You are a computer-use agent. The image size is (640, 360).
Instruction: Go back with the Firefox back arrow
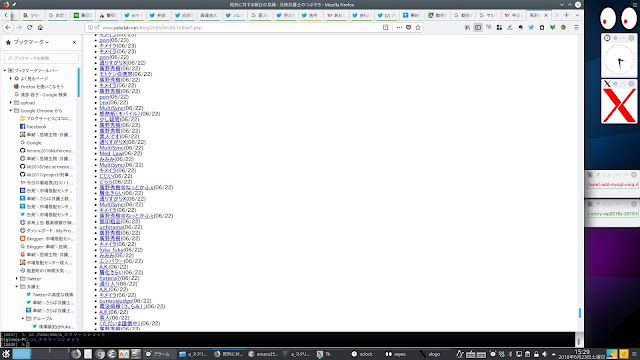[8, 27]
